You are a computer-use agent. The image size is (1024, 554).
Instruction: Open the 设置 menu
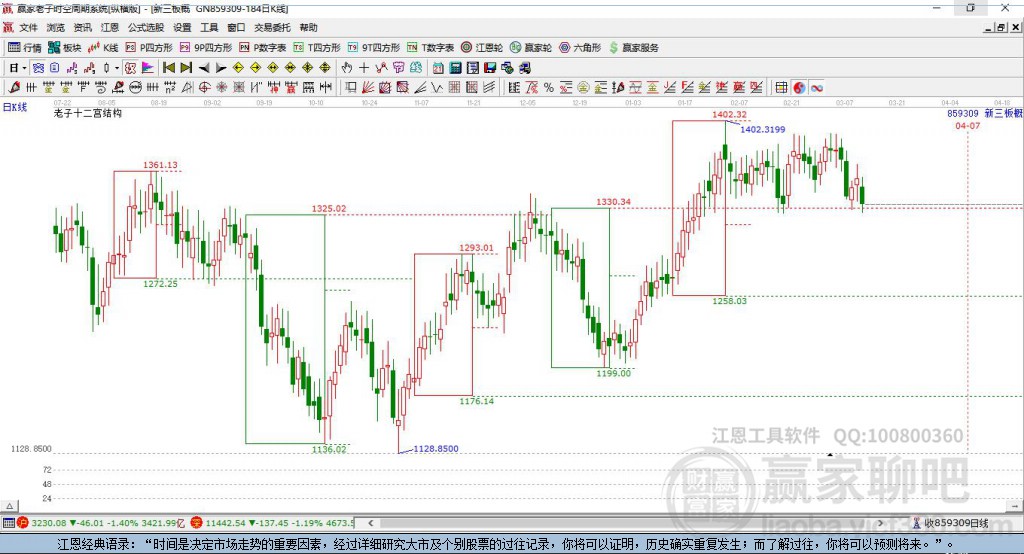182,27
